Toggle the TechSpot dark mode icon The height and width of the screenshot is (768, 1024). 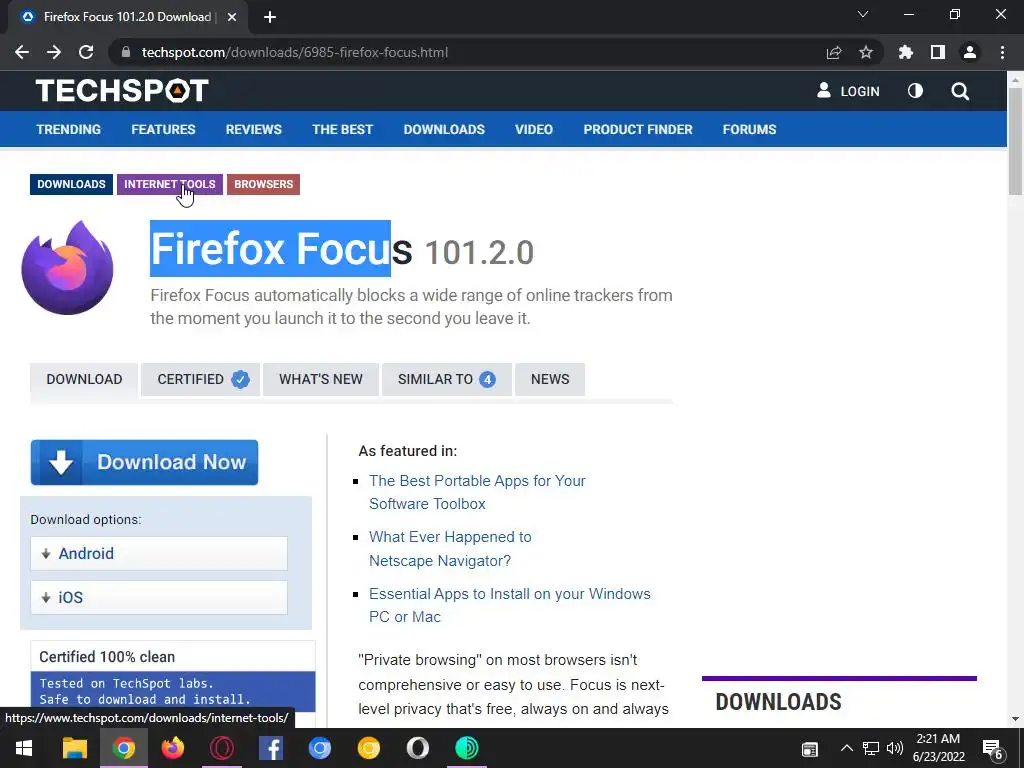916,91
